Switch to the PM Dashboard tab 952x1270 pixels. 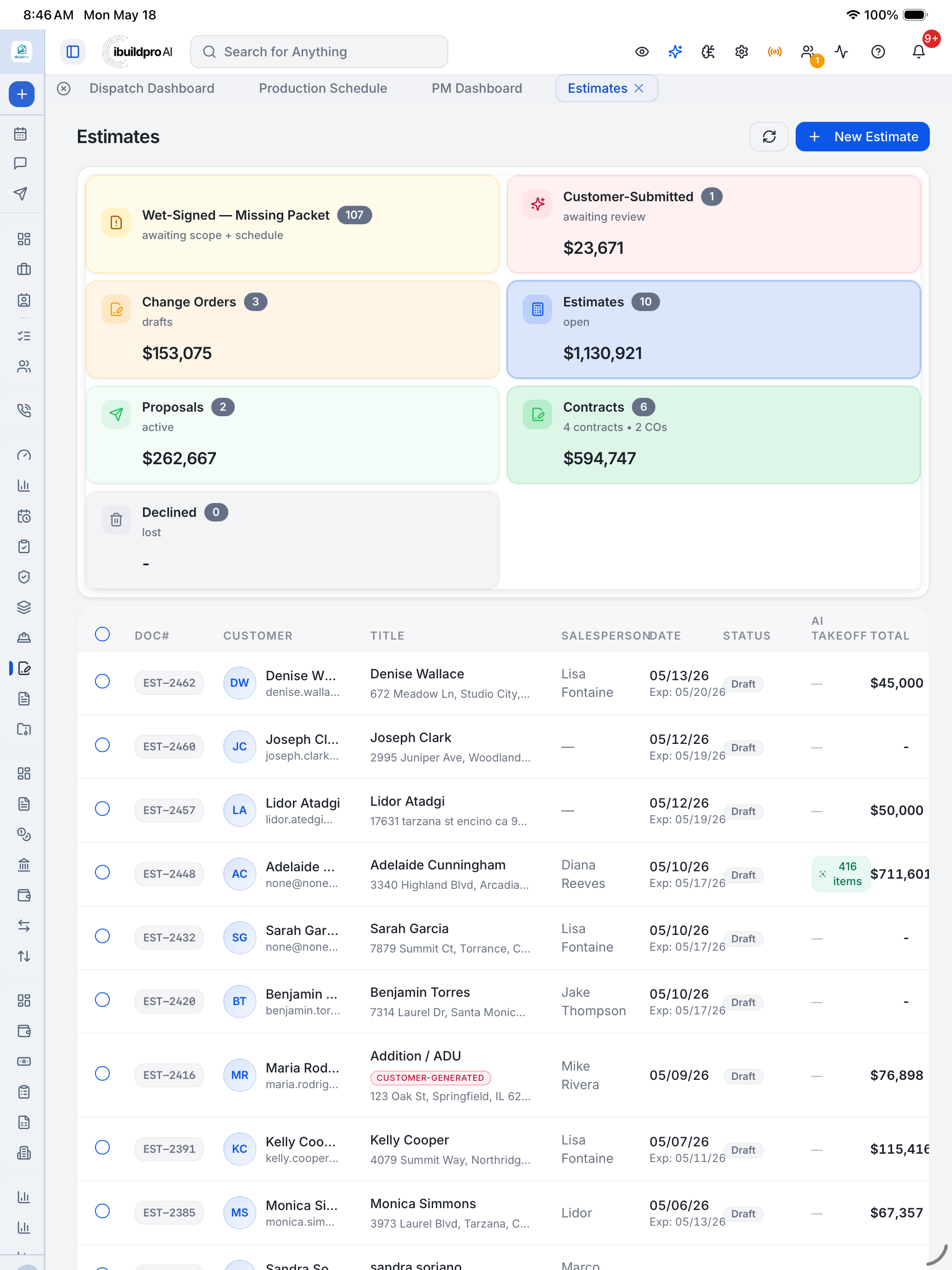[x=477, y=89]
